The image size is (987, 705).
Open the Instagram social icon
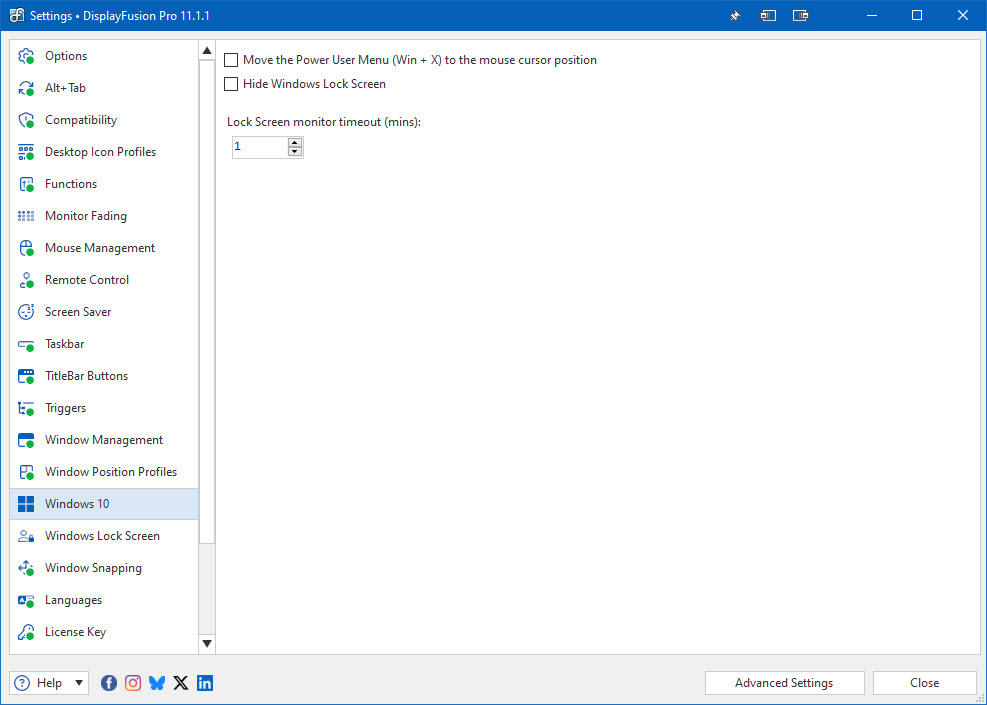(x=133, y=683)
